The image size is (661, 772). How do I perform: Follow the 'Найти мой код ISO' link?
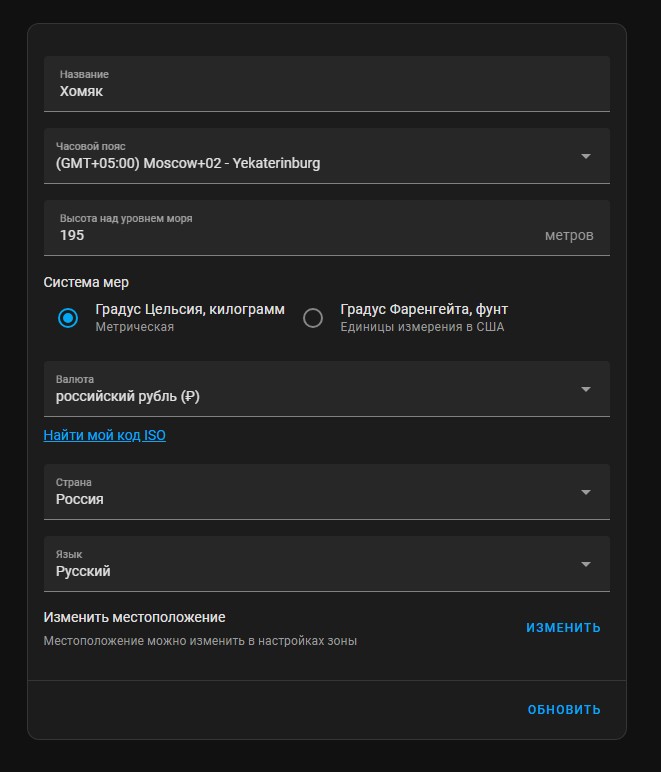point(105,435)
